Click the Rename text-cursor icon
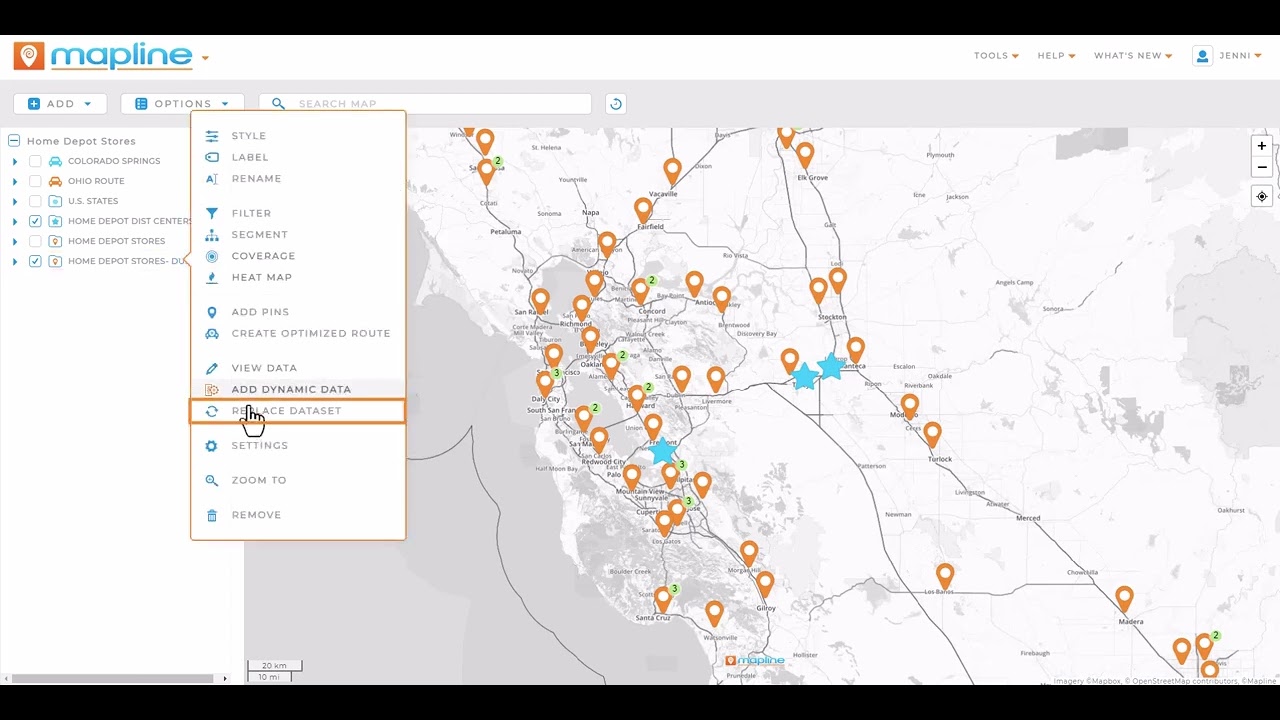Viewport: 1280px width, 720px height. pos(212,179)
